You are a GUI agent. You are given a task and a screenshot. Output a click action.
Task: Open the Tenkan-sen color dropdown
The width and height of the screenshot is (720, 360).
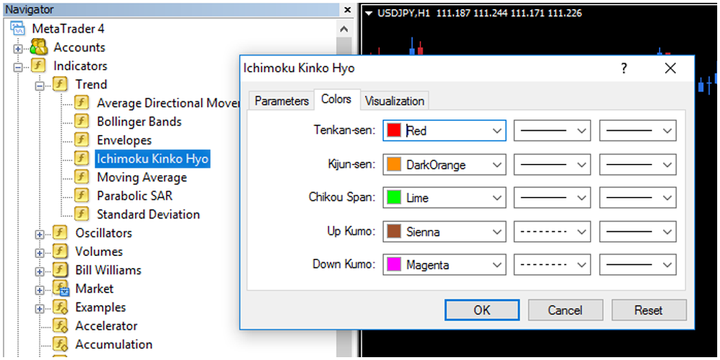click(444, 130)
